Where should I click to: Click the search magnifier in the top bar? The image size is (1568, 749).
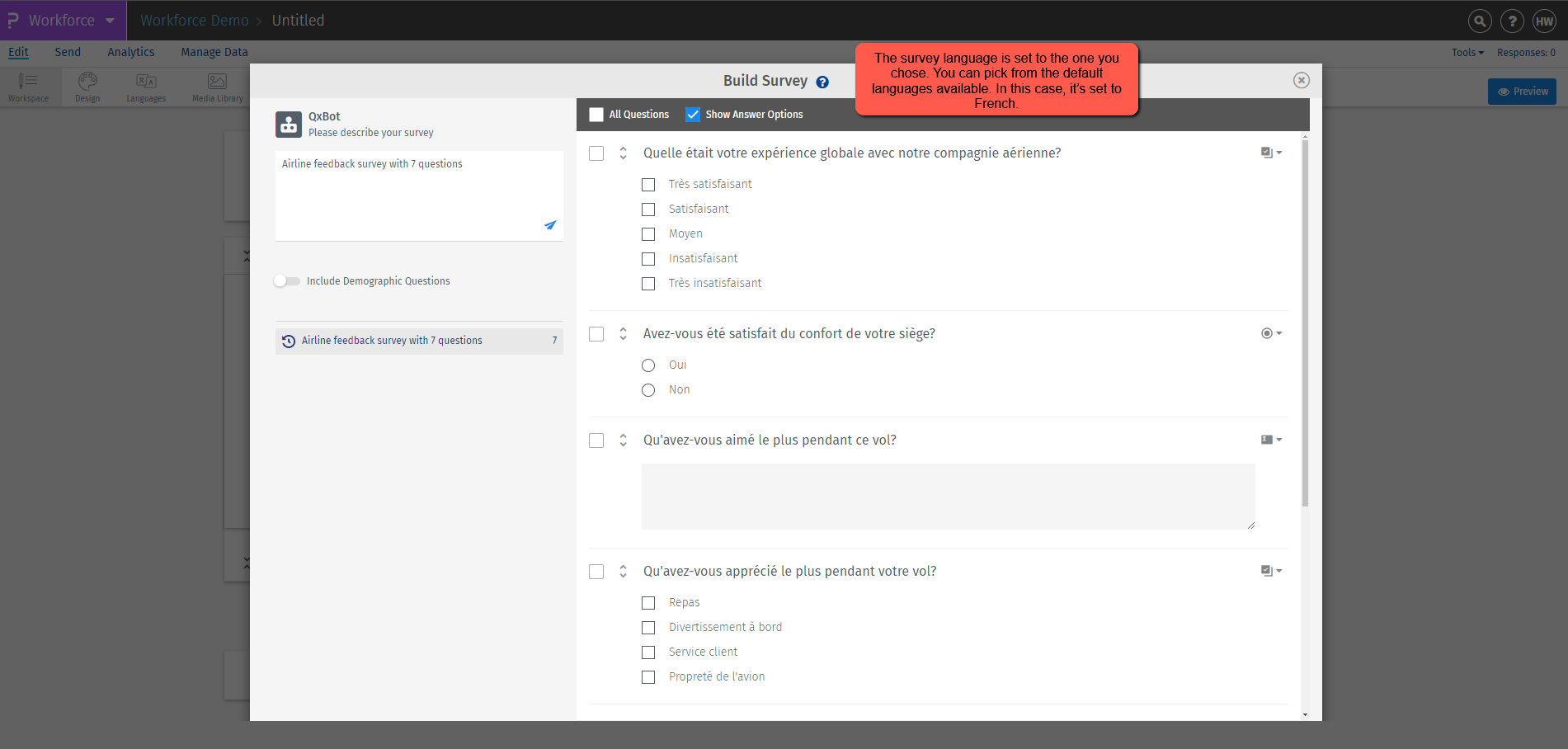coord(1479,21)
